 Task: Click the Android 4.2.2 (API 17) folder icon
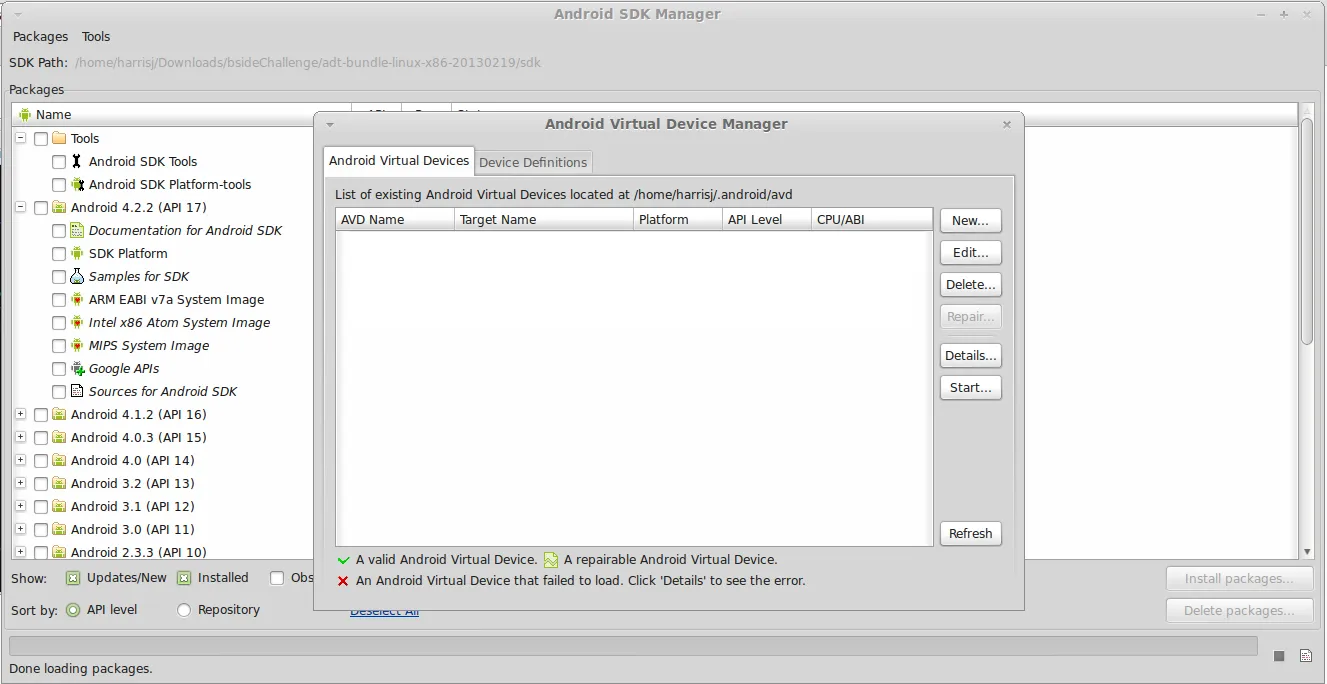click(59, 207)
